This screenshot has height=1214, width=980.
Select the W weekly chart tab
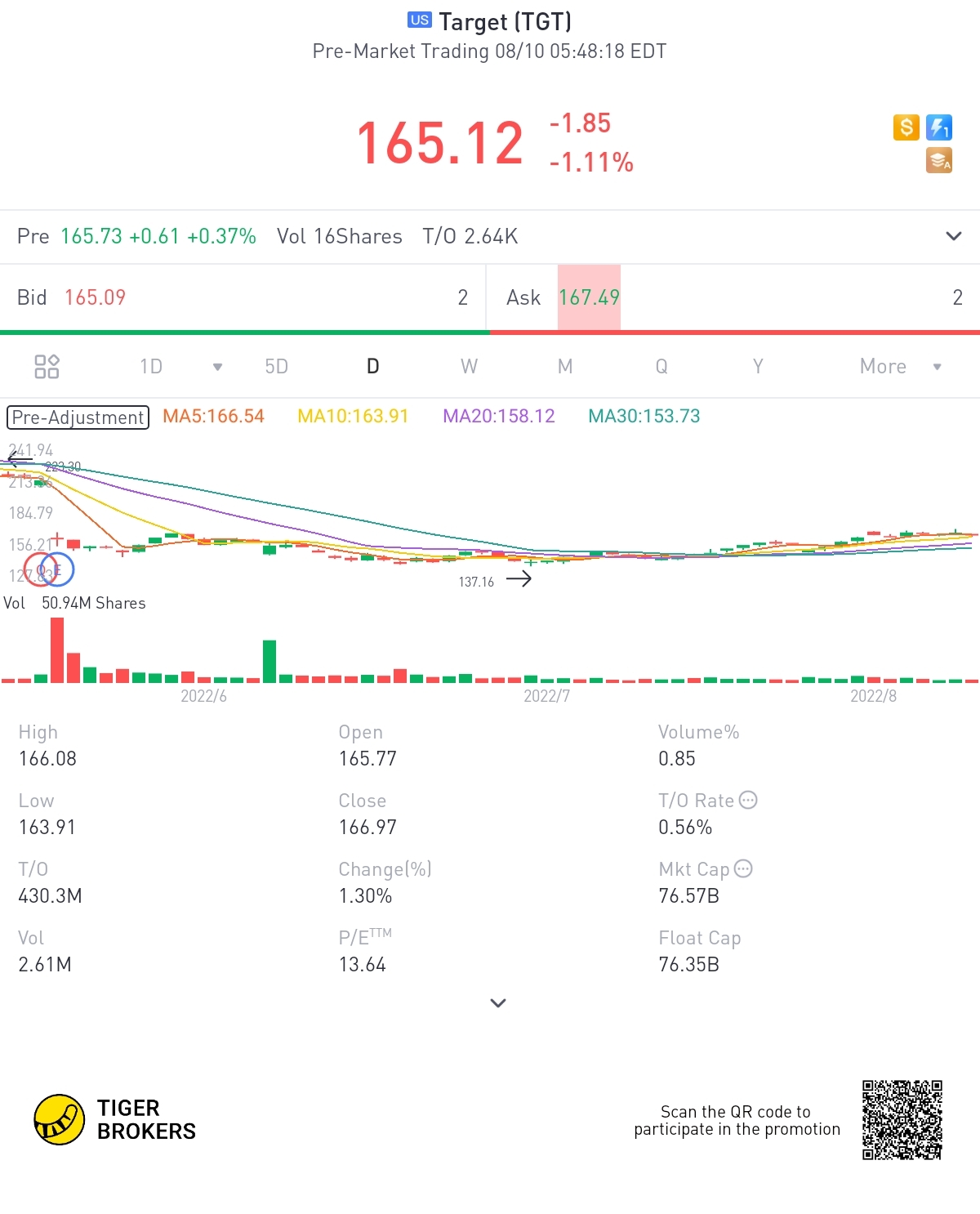[x=469, y=367]
